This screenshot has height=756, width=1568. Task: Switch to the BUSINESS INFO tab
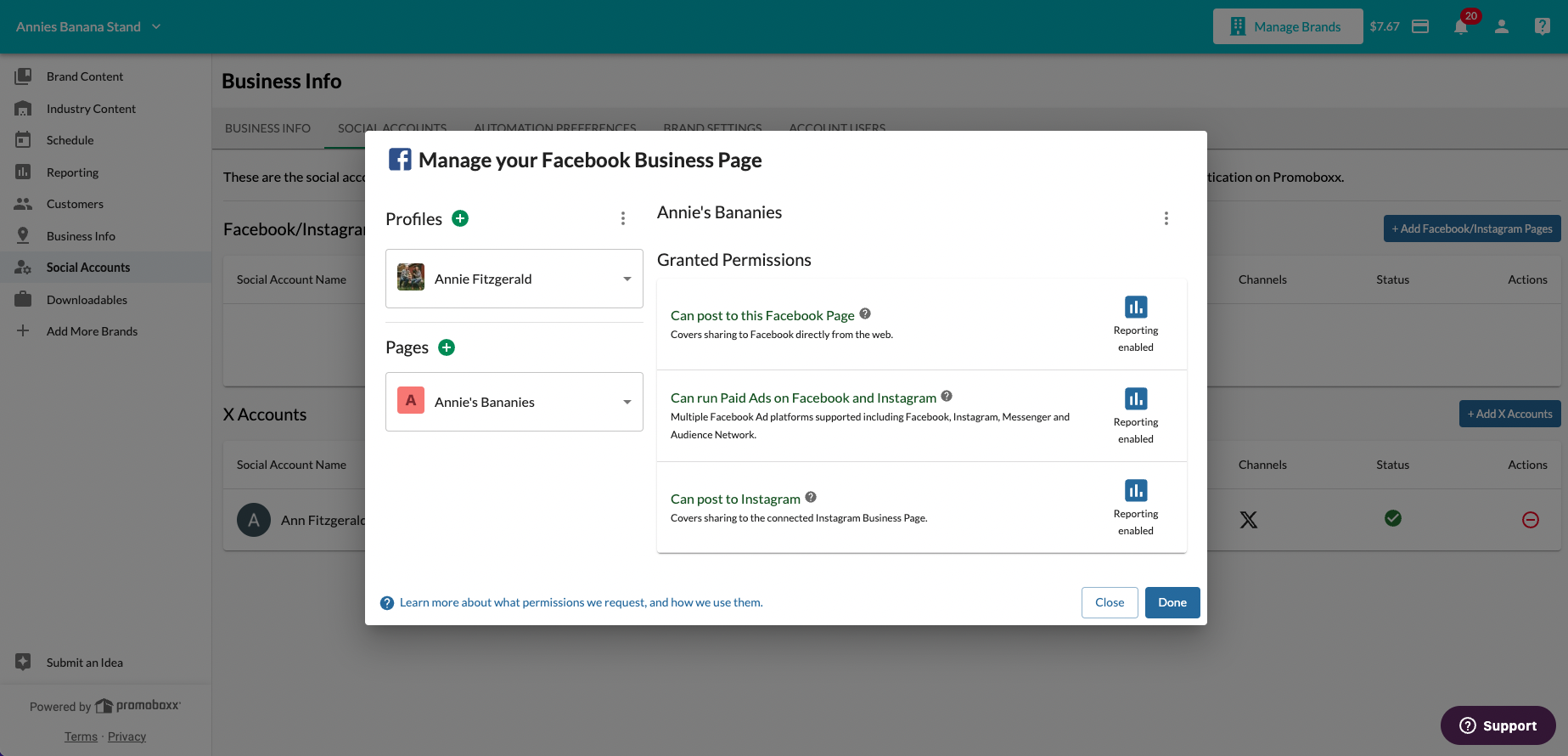pyautogui.click(x=267, y=128)
